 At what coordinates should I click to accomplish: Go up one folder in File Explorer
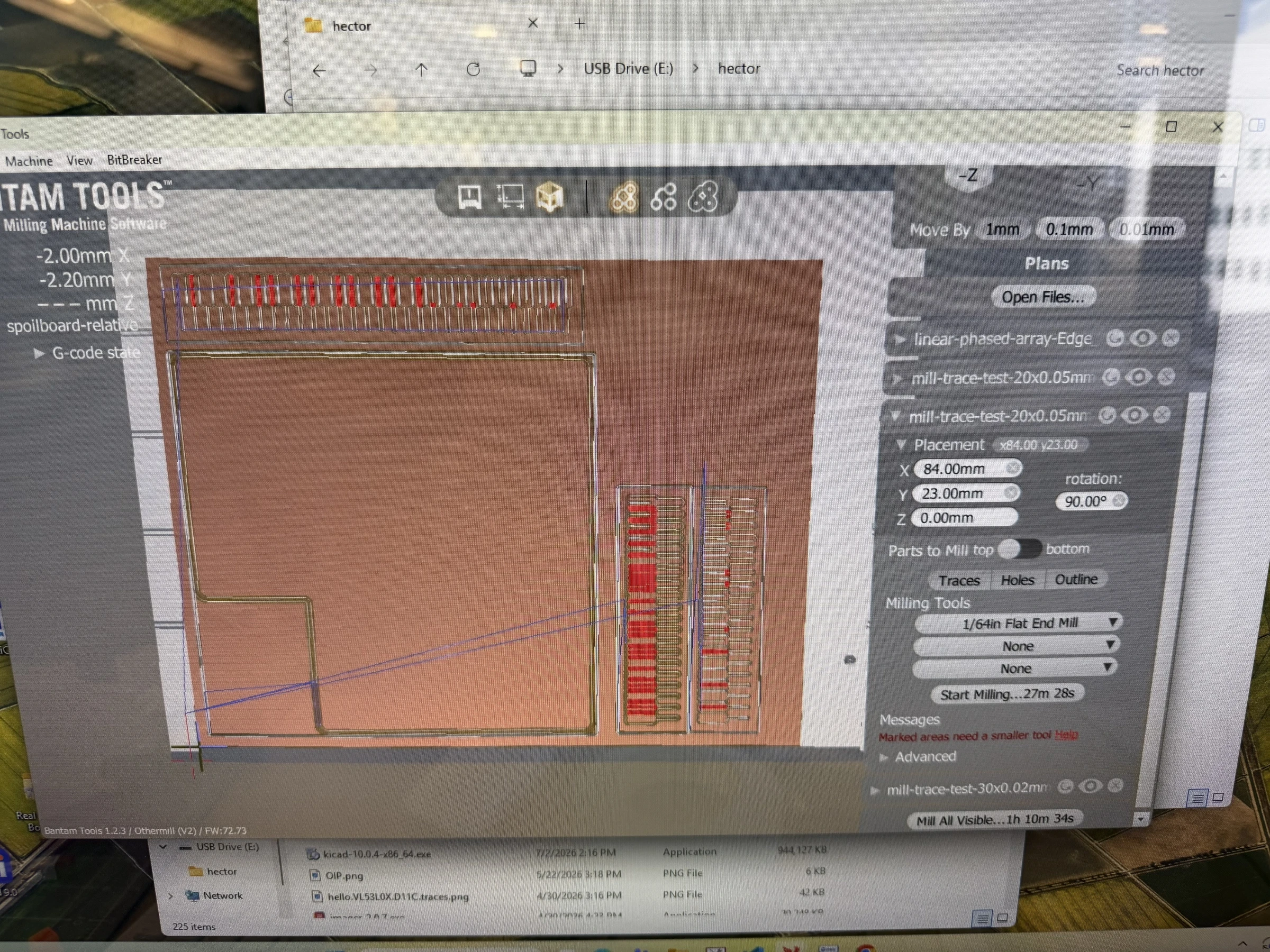(421, 70)
